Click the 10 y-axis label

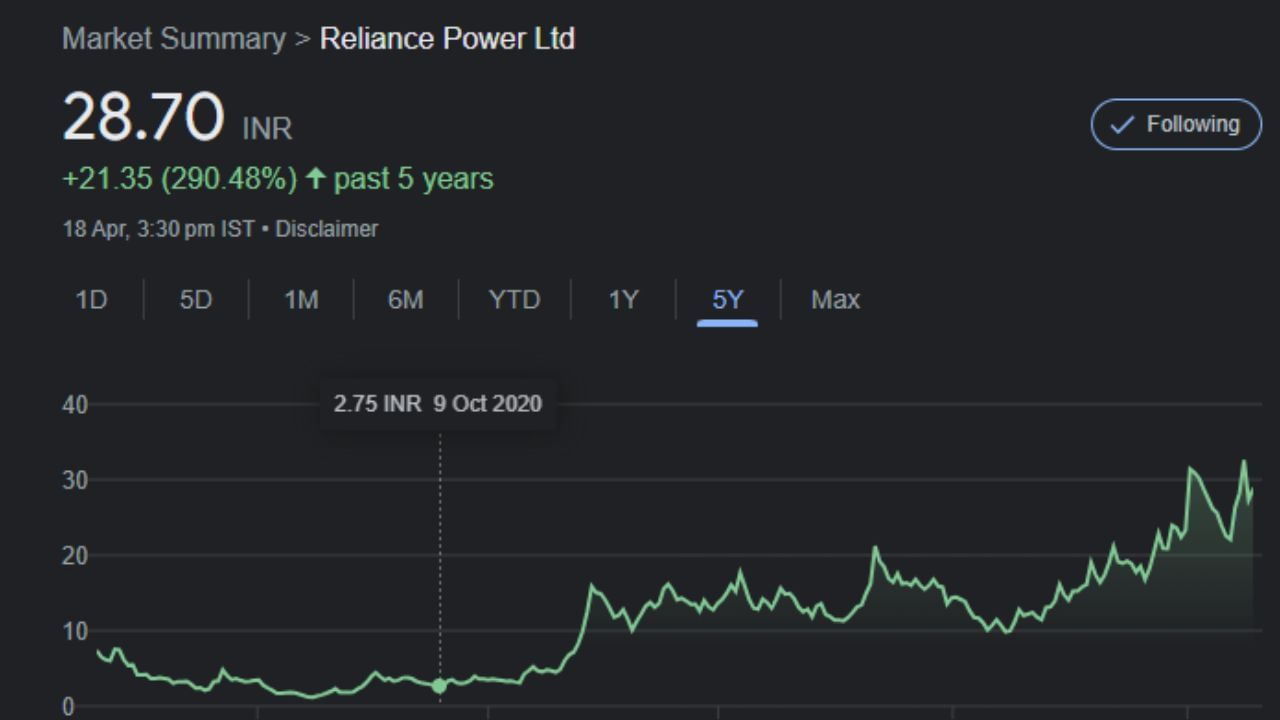pyautogui.click(x=75, y=632)
